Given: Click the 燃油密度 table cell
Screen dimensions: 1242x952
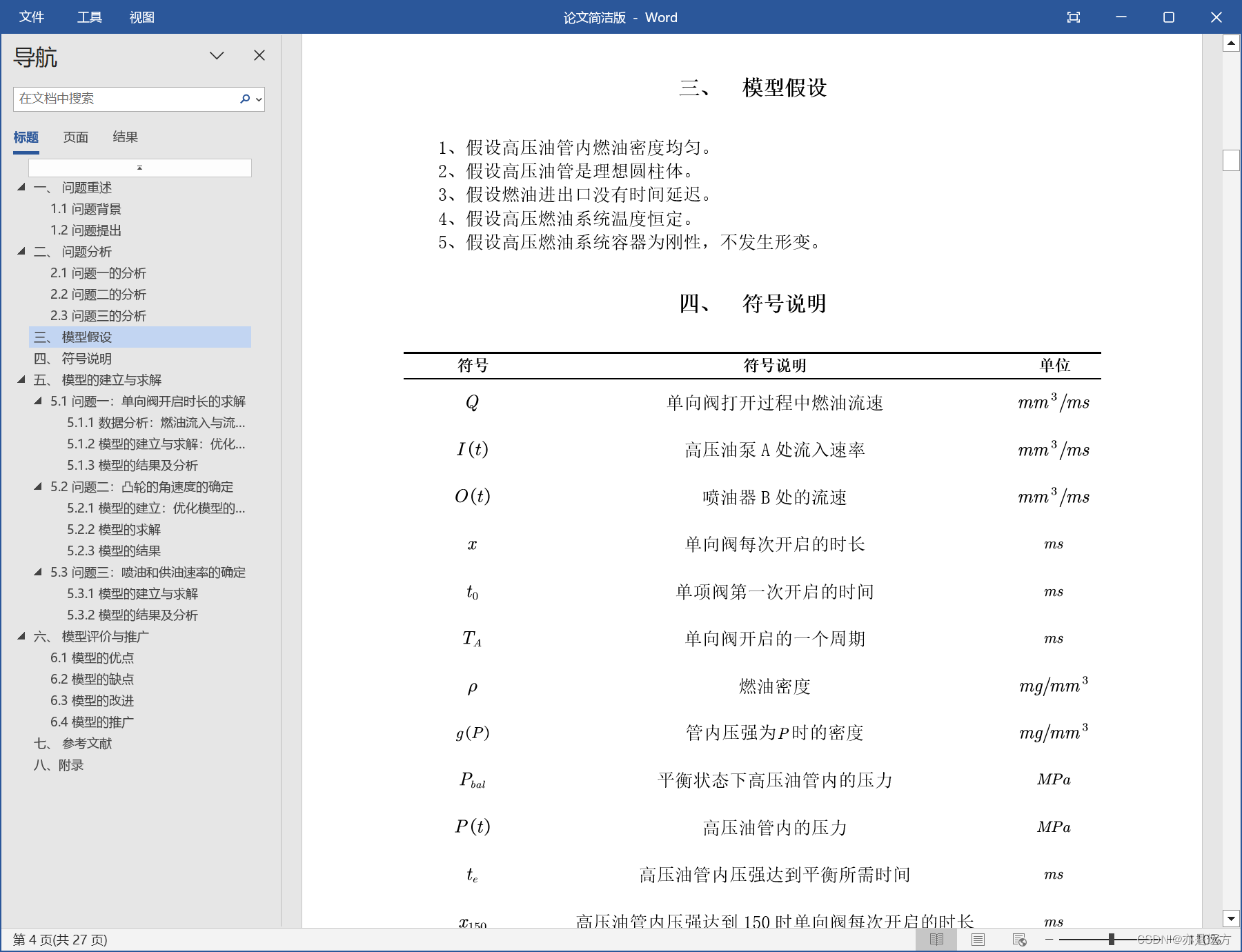Looking at the screenshot, I should [775, 686].
